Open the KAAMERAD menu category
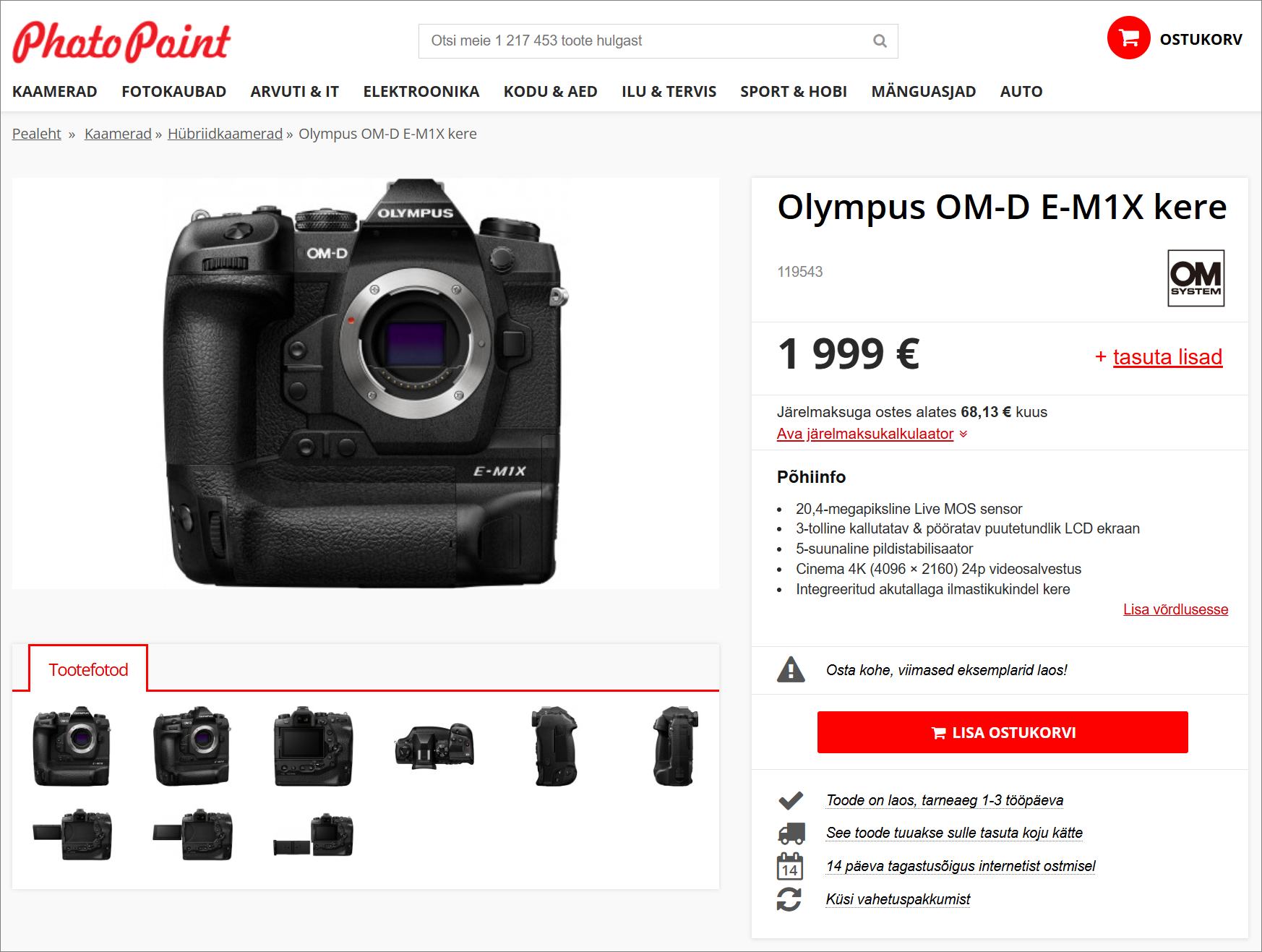 pyautogui.click(x=55, y=92)
